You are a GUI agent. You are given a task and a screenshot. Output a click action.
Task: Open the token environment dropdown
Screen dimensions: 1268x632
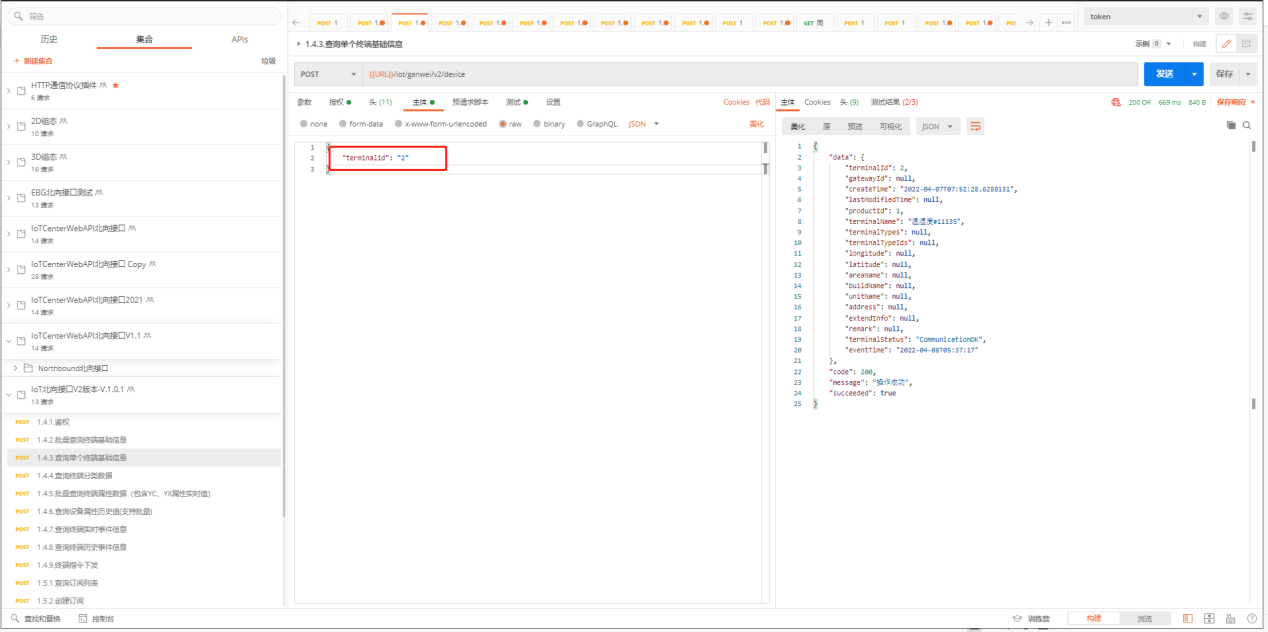[1145, 17]
